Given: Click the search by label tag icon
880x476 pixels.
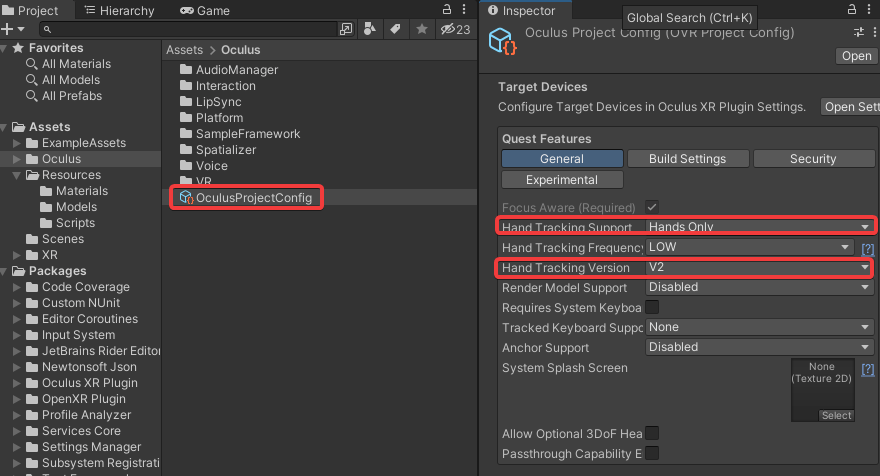Looking at the screenshot, I should tap(396, 29).
